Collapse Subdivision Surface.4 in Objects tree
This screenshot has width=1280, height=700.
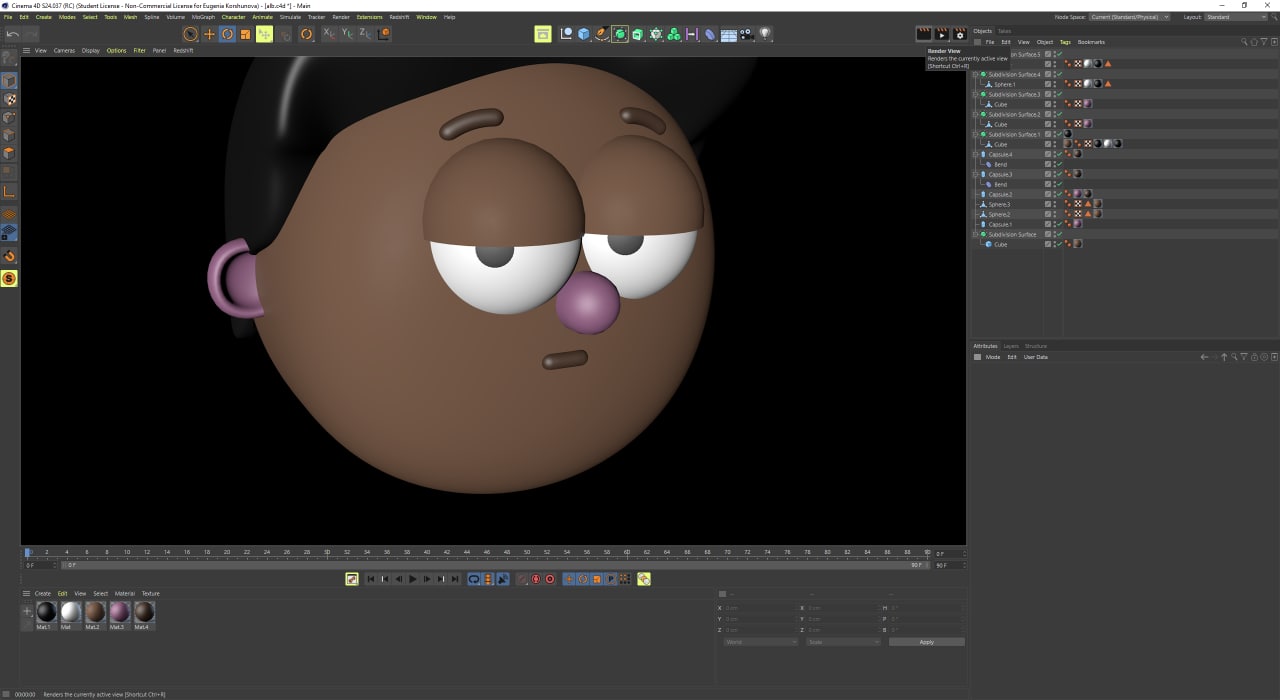[x=975, y=75]
